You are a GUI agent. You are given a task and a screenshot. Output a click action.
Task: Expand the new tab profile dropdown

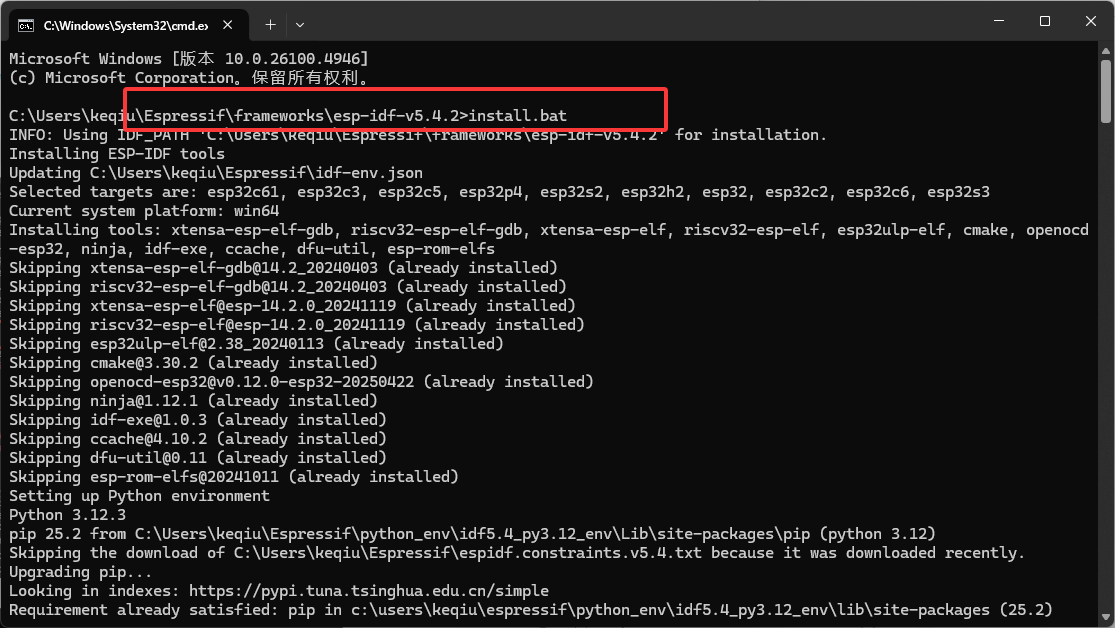click(300, 23)
